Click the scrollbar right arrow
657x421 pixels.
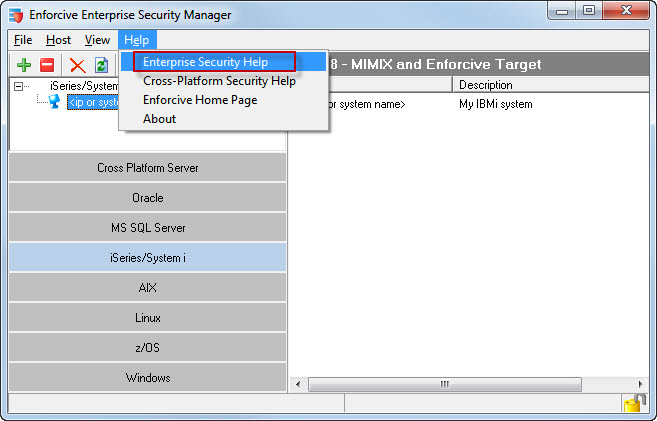641,384
